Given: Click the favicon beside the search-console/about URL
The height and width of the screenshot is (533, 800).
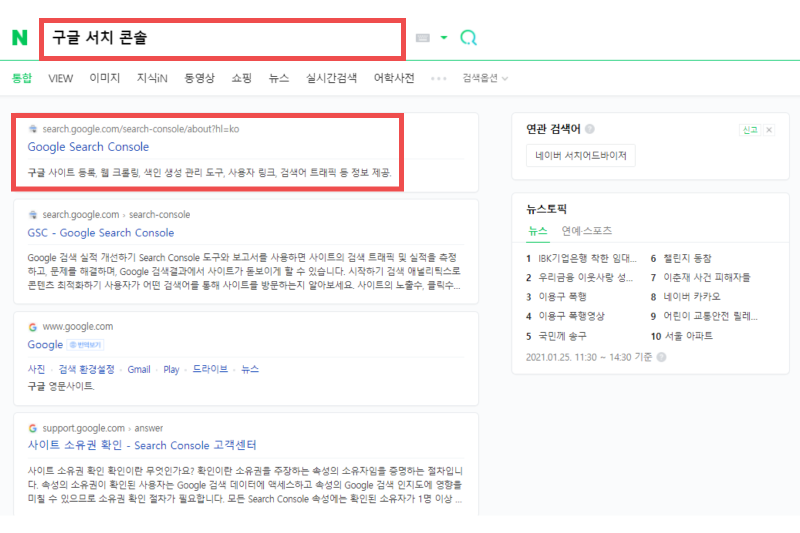Looking at the screenshot, I should [33, 129].
